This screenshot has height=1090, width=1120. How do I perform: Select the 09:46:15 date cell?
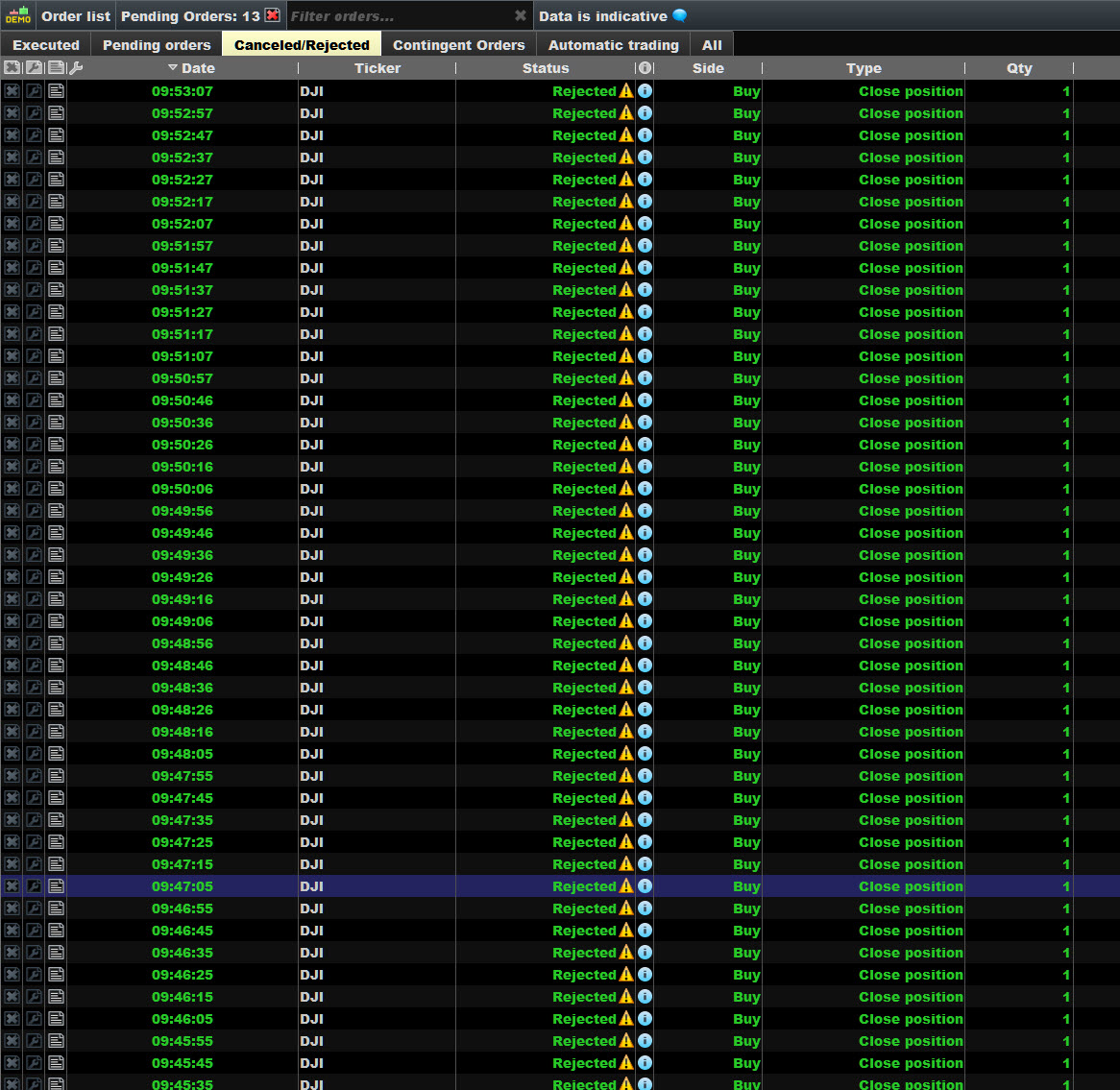(183, 997)
